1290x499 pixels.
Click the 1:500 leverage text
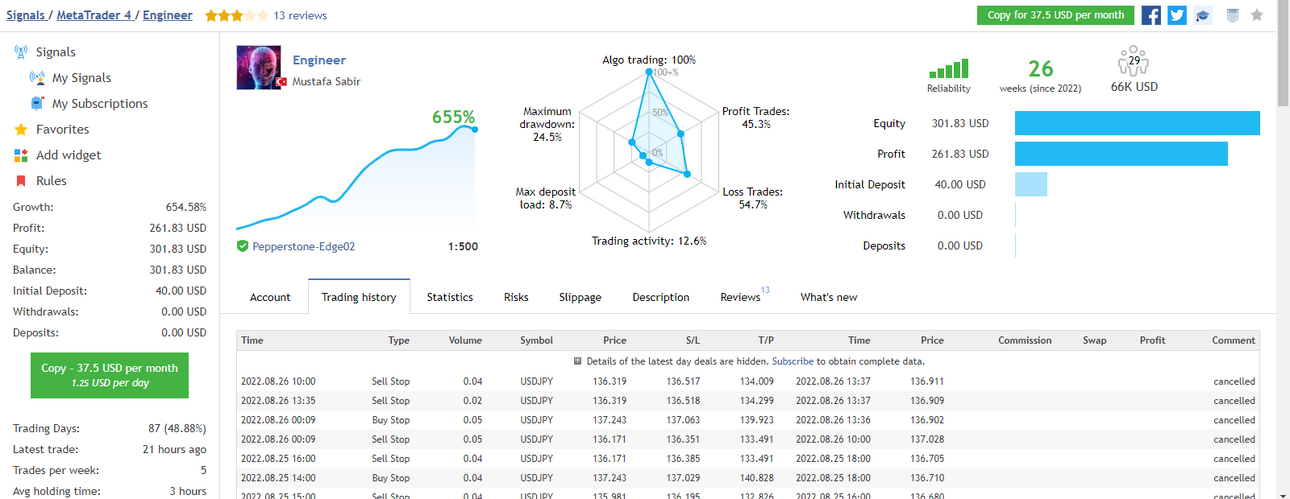463,246
